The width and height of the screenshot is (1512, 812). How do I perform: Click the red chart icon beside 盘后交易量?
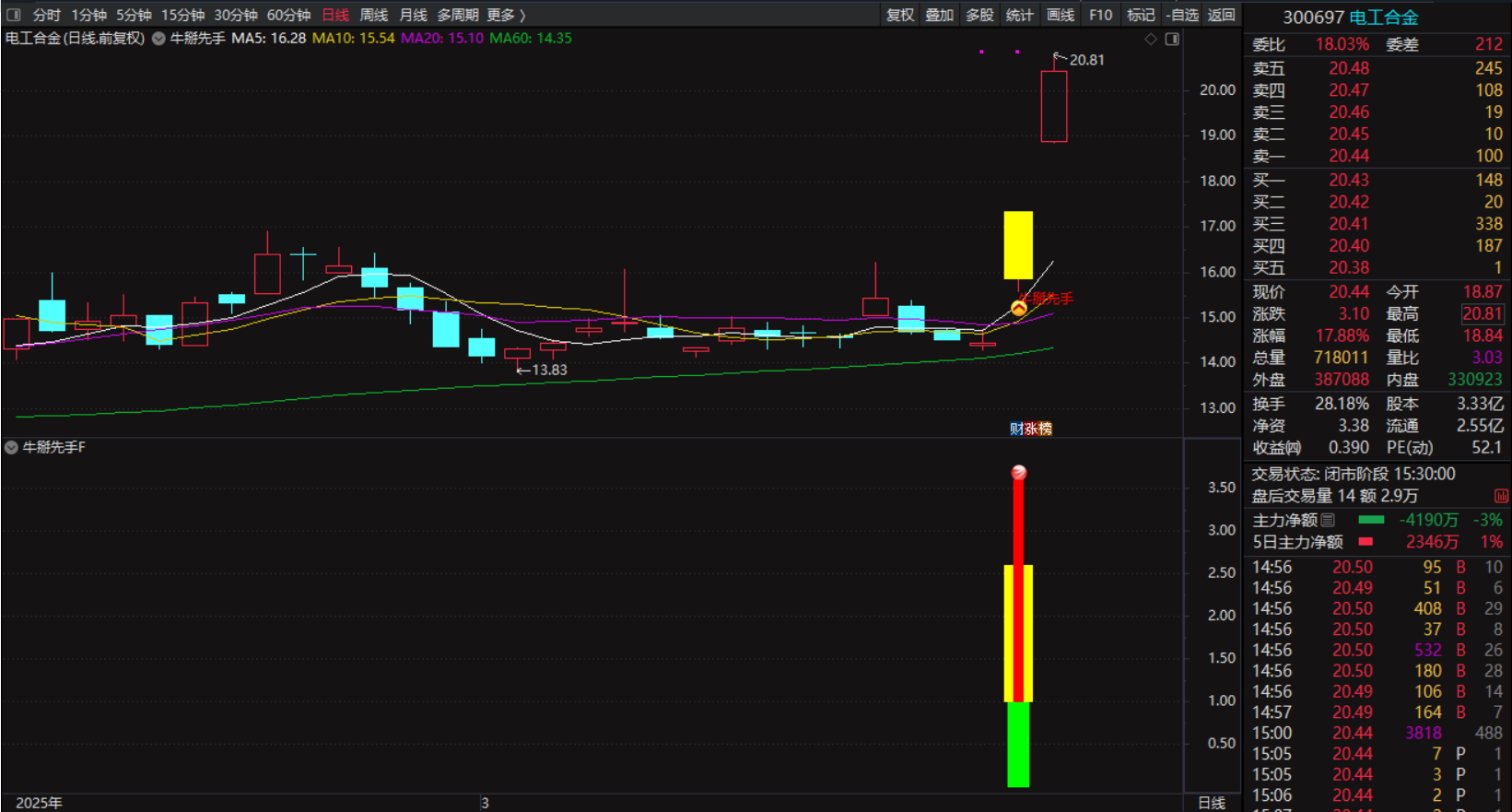coord(1501,496)
